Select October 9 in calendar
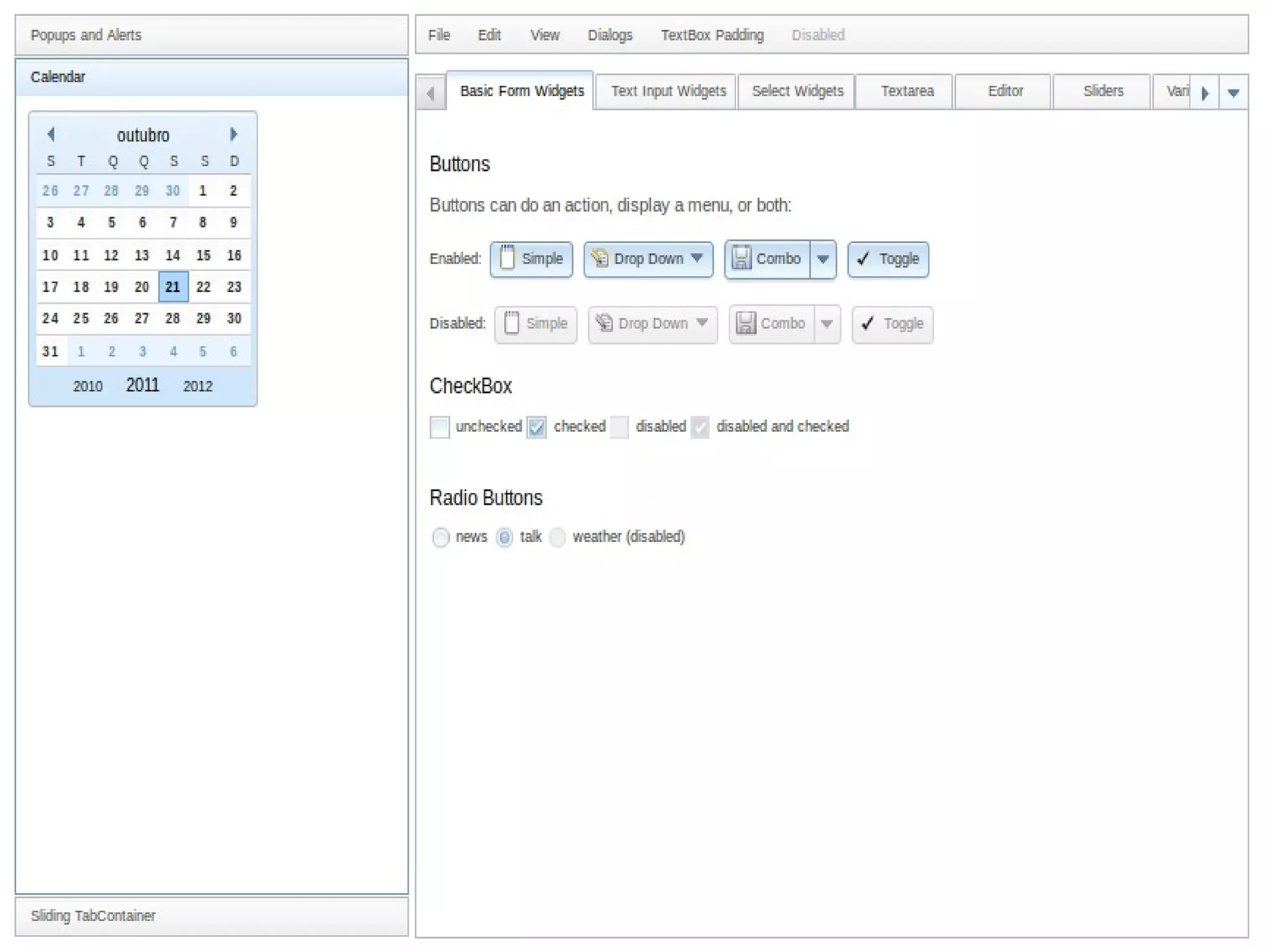Screen dimensions: 1270x952 (x=234, y=222)
